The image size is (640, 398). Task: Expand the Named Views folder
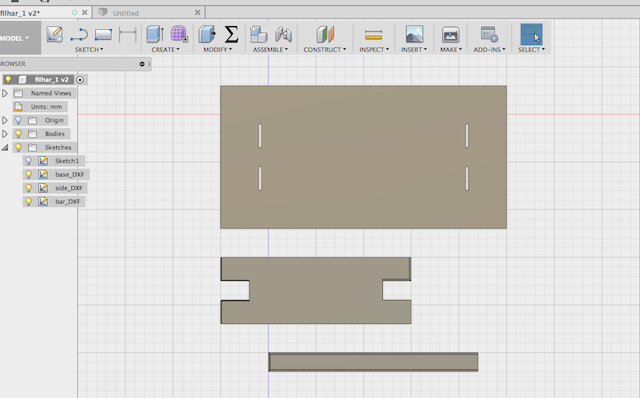tap(4, 93)
